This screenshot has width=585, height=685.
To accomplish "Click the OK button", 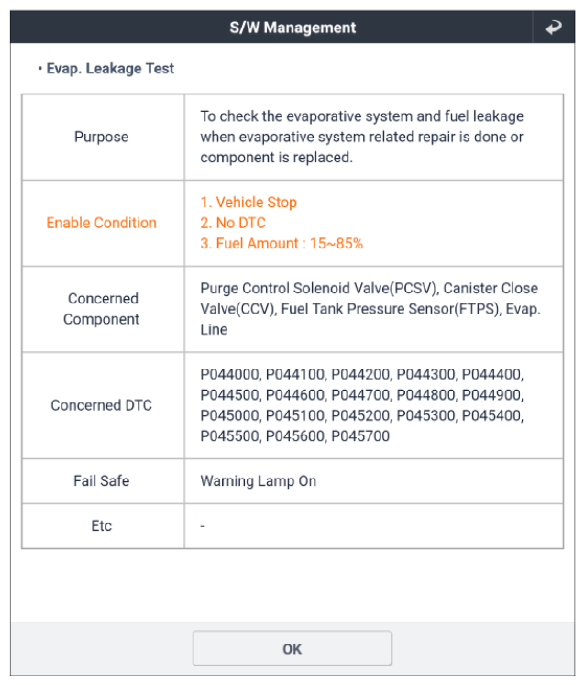I will pyautogui.click(x=292, y=648).
